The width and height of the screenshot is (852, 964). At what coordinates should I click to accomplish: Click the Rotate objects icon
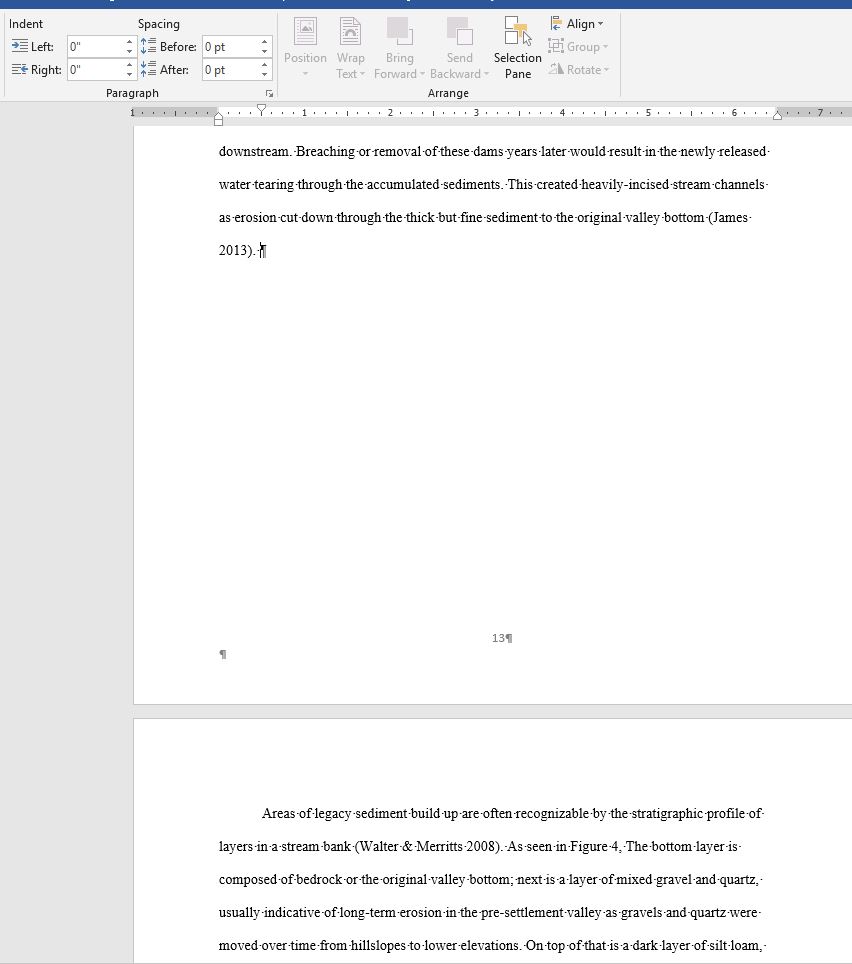pyautogui.click(x=556, y=68)
